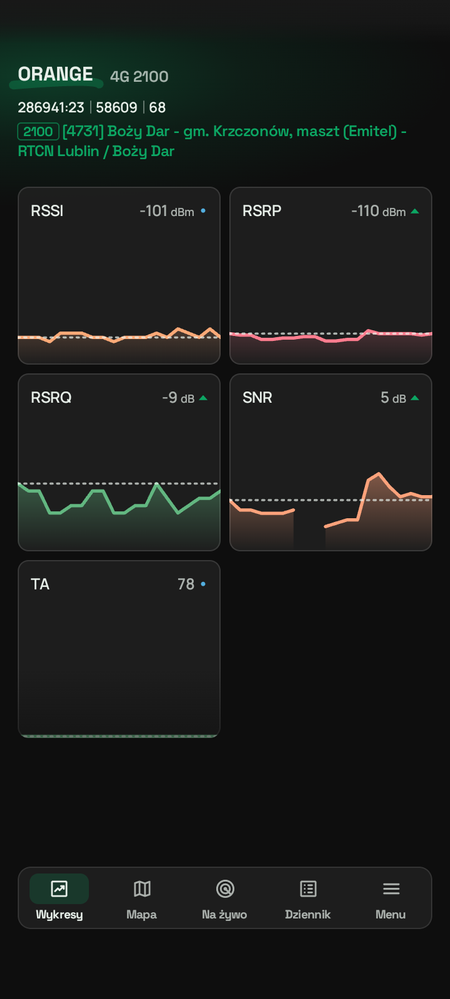Tap the hamburger Menu icon
This screenshot has height=999, width=450.
[x=391, y=888]
